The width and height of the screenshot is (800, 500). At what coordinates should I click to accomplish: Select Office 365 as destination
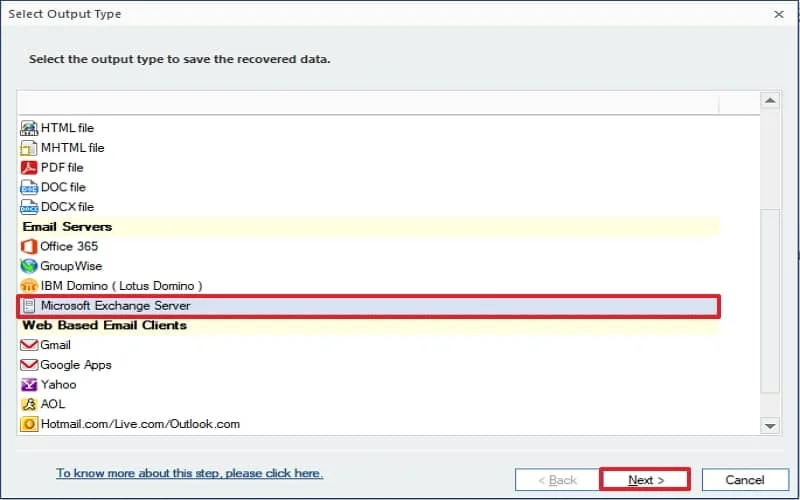click(x=69, y=246)
